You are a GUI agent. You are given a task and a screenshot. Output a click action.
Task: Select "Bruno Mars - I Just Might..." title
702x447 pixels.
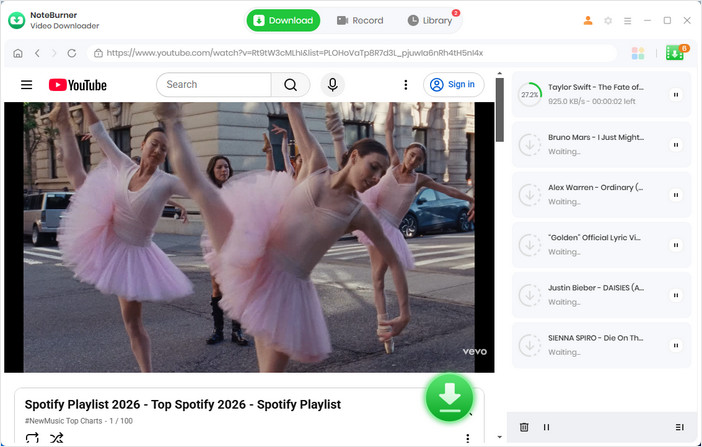pyautogui.click(x=596, y=138)
